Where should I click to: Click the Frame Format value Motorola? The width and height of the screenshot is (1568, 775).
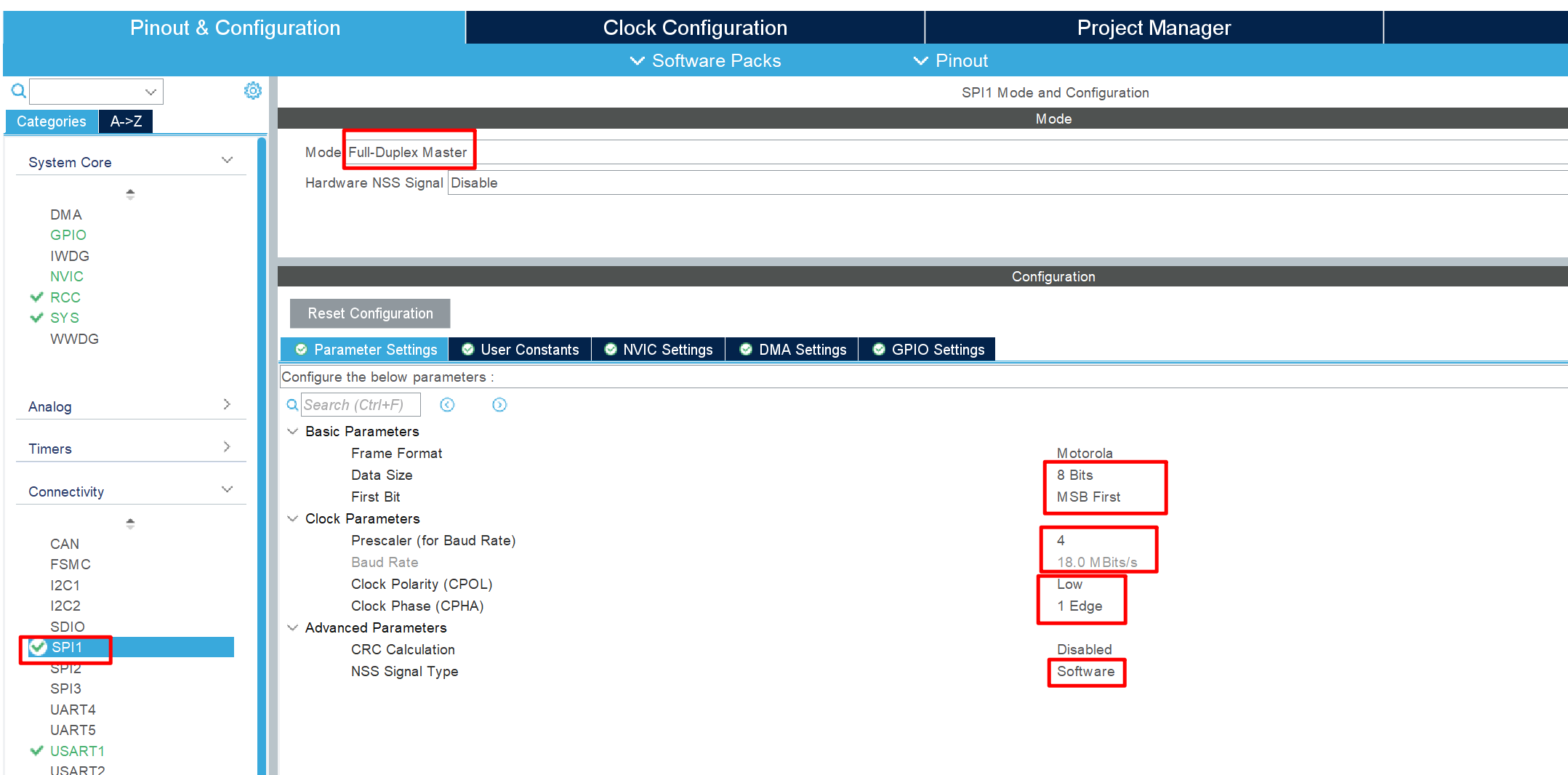1085,453
